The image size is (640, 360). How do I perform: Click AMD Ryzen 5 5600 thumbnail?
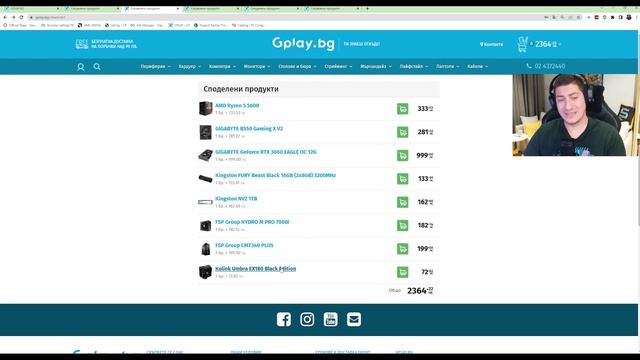tap(205, 109)
